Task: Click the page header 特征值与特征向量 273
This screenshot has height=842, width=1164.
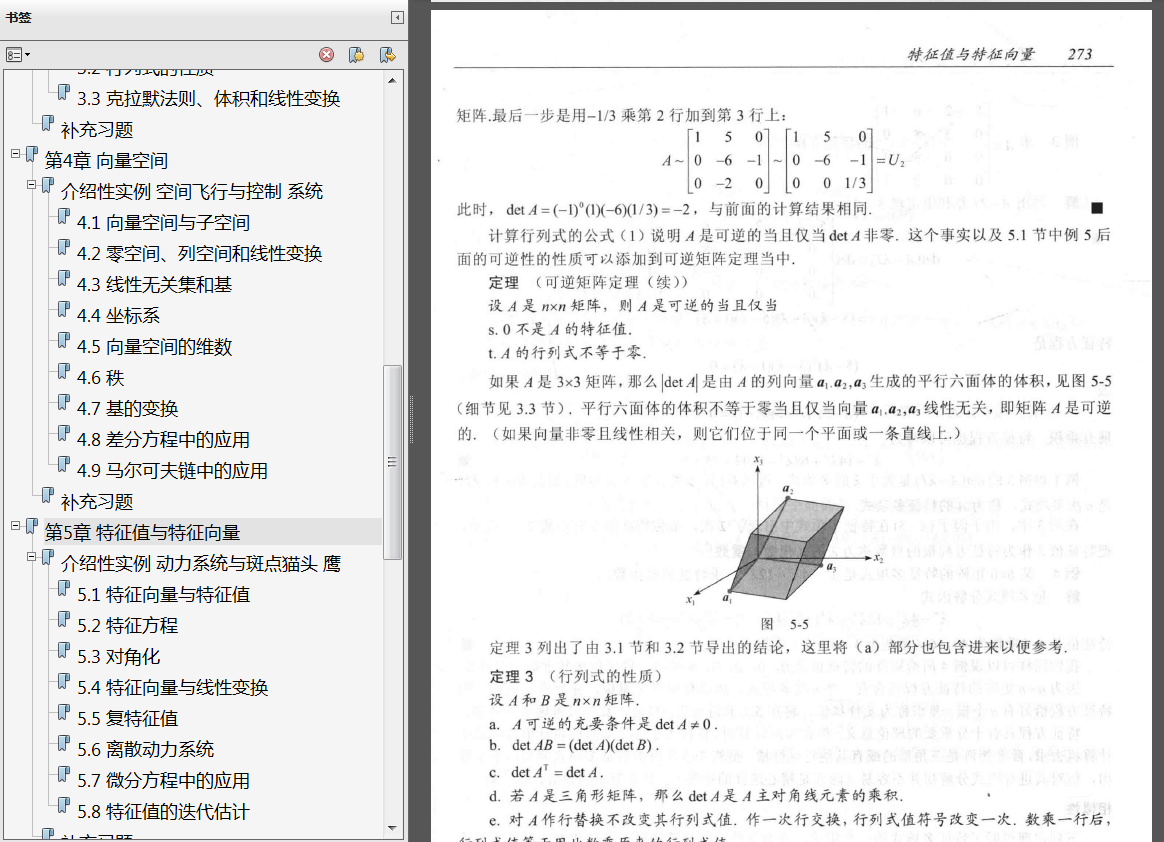Action: 999,54
